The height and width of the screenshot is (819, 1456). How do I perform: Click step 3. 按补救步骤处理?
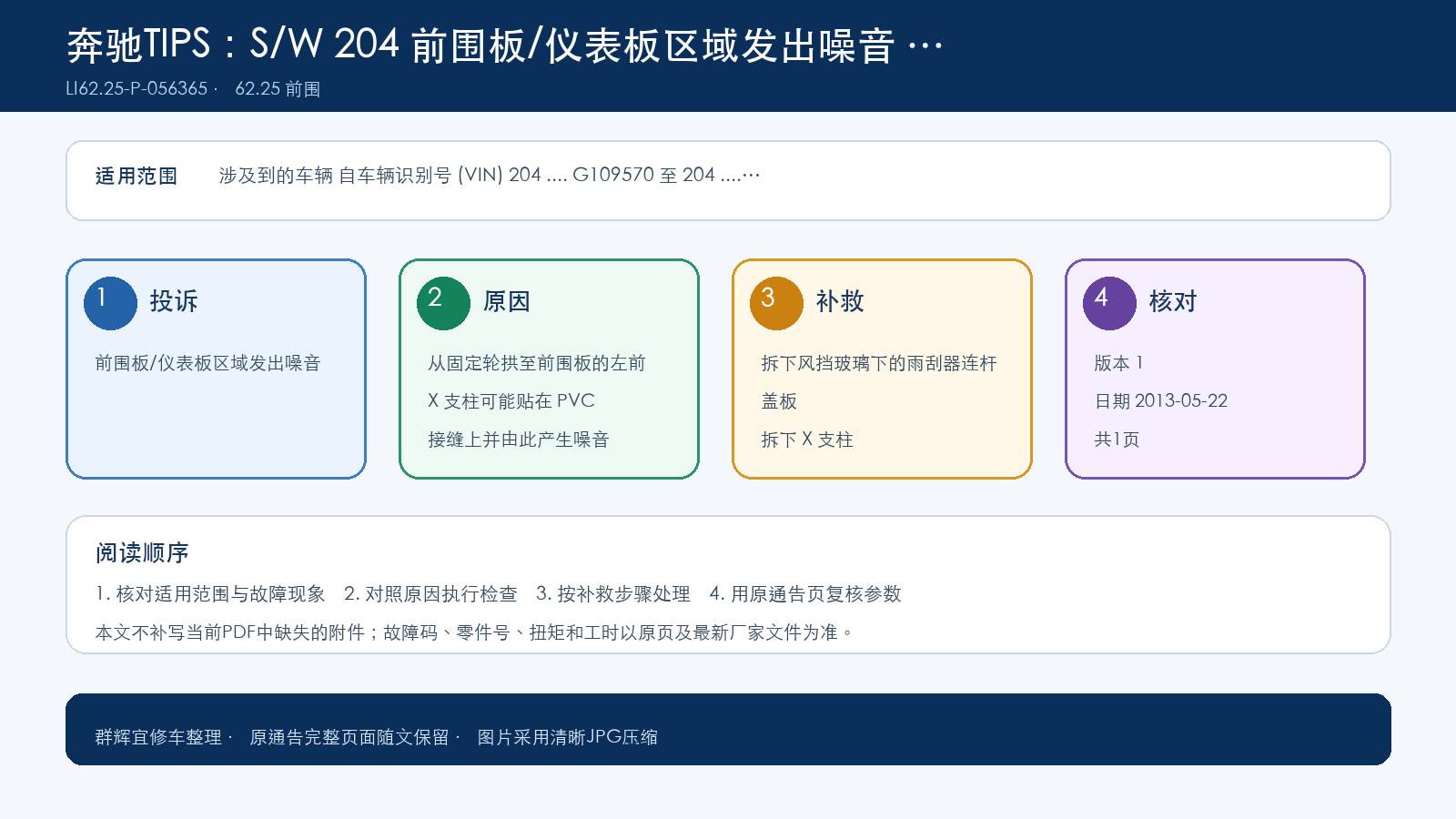[x=613, y=594]
